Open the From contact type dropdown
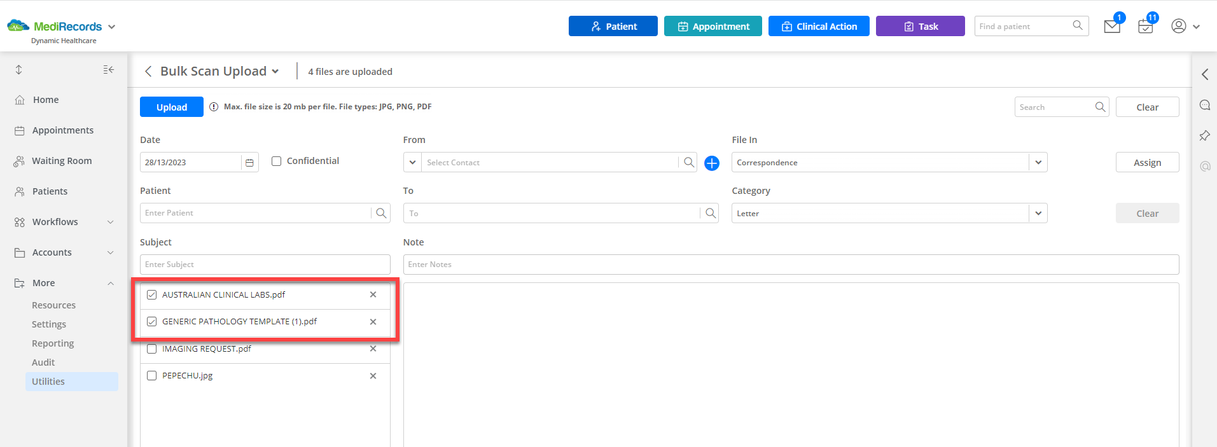Viewport: 1217px width, 447px height. coord(412,162)
